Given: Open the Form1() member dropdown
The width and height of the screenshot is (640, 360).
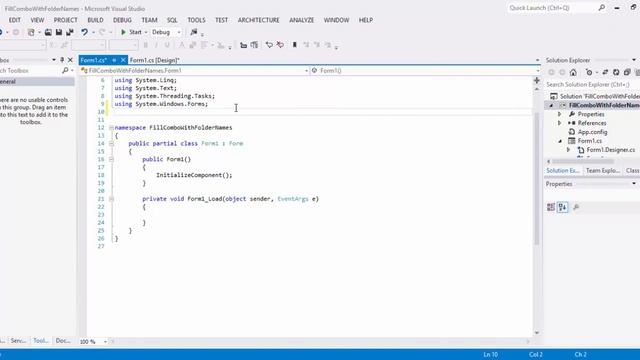Looking at the screenshot, I should (425, 71).
